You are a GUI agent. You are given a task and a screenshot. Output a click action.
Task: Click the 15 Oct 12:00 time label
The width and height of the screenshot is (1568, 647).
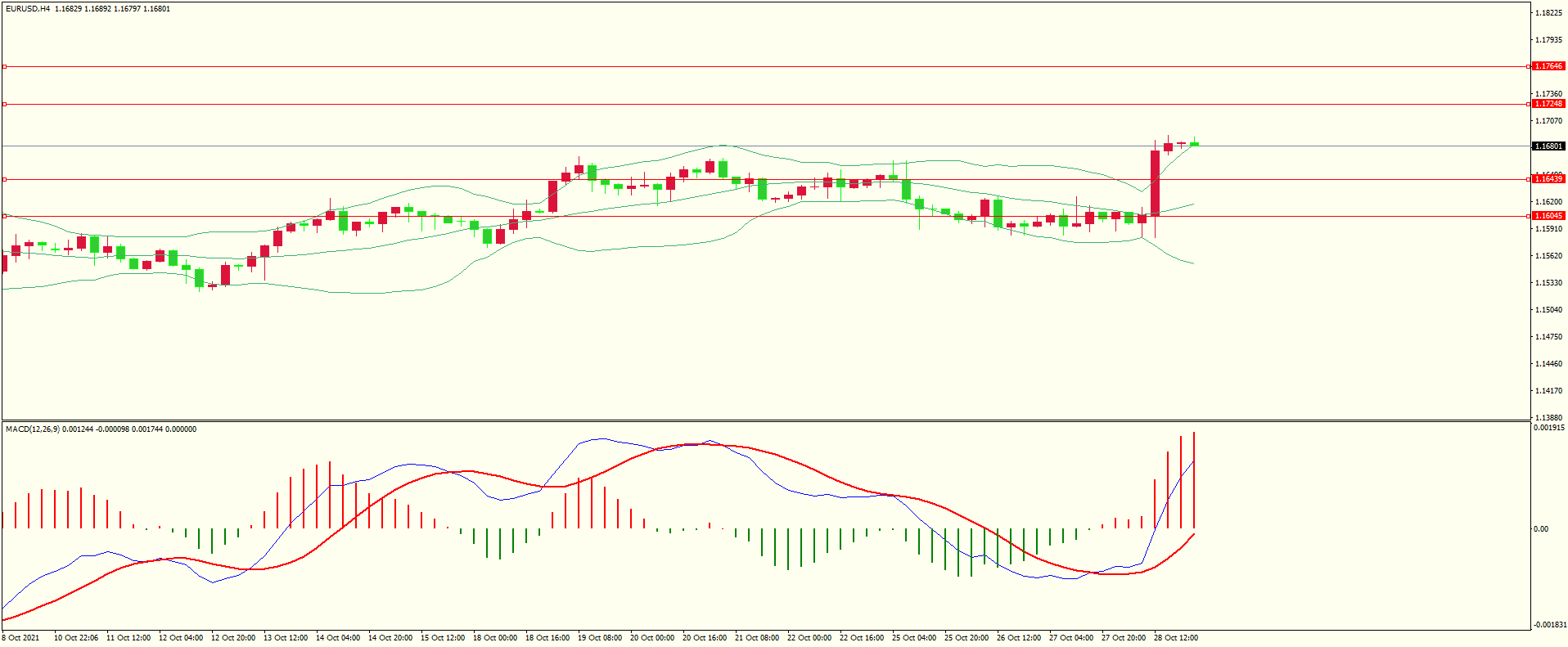(443, 638)
